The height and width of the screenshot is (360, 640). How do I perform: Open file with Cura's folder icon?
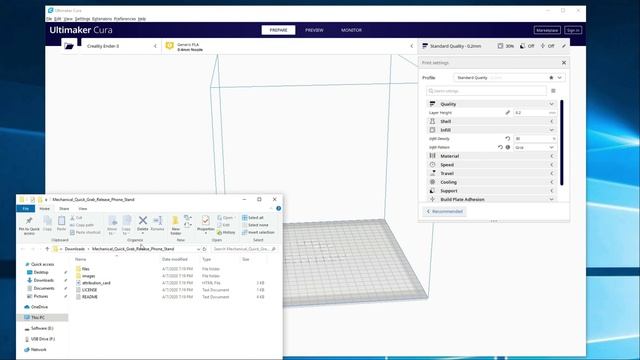69,46
